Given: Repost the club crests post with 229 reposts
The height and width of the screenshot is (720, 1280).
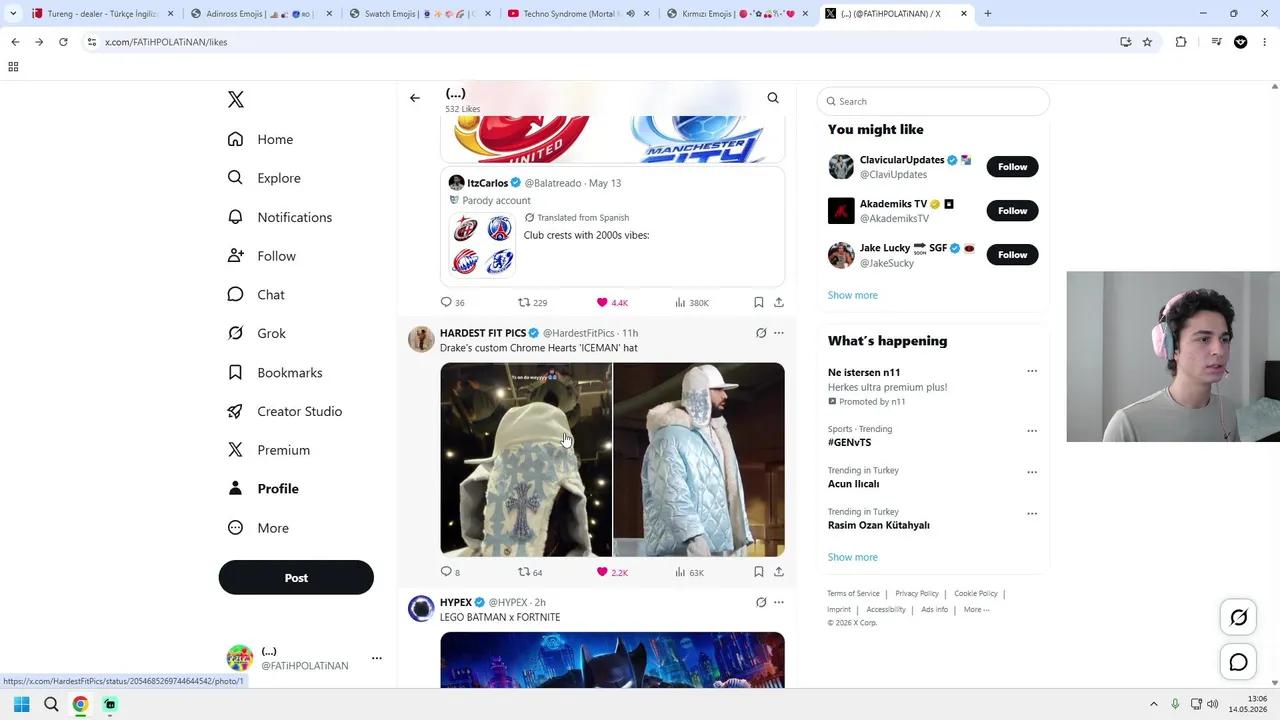Looking at the screenshot, I should click(x=524, y=302).
